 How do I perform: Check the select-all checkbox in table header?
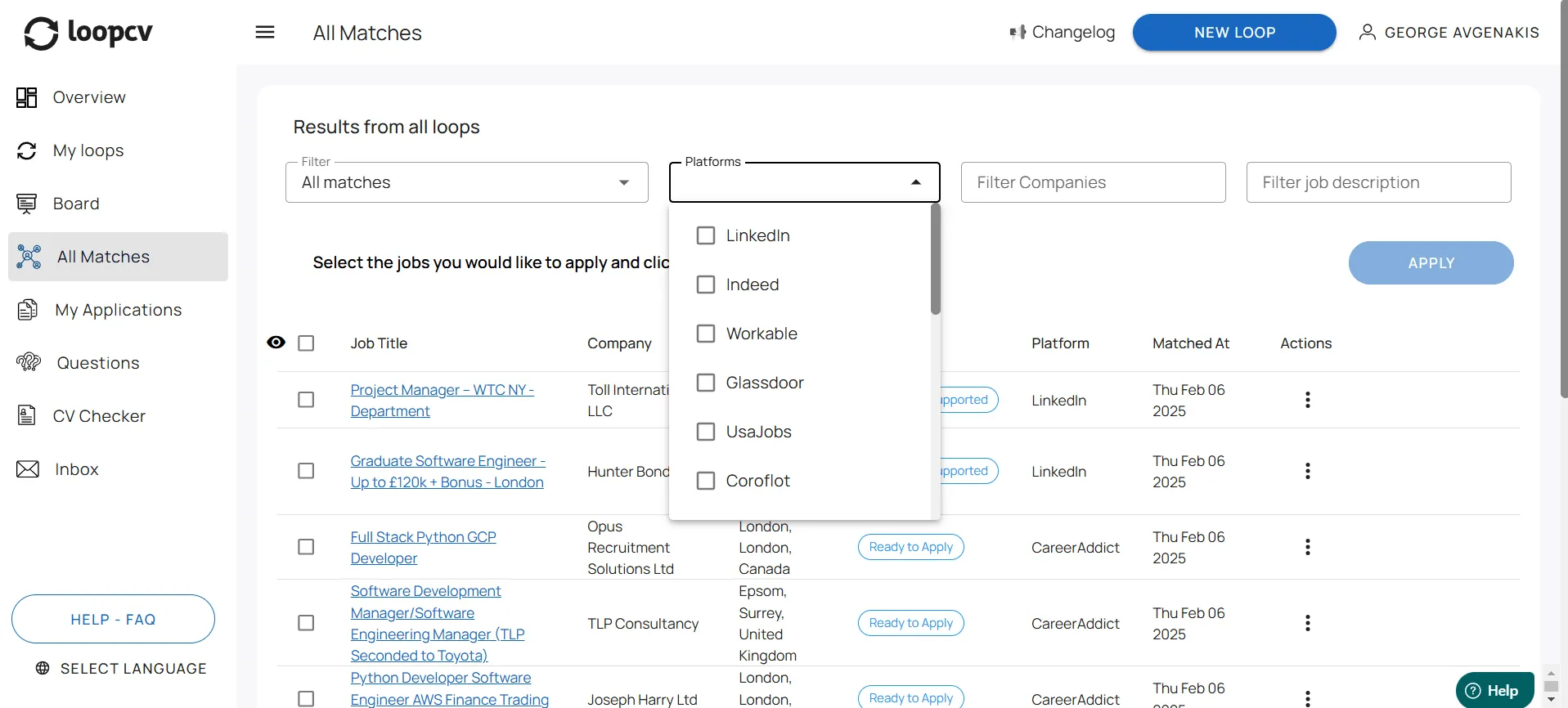click(x=306, y=343)
